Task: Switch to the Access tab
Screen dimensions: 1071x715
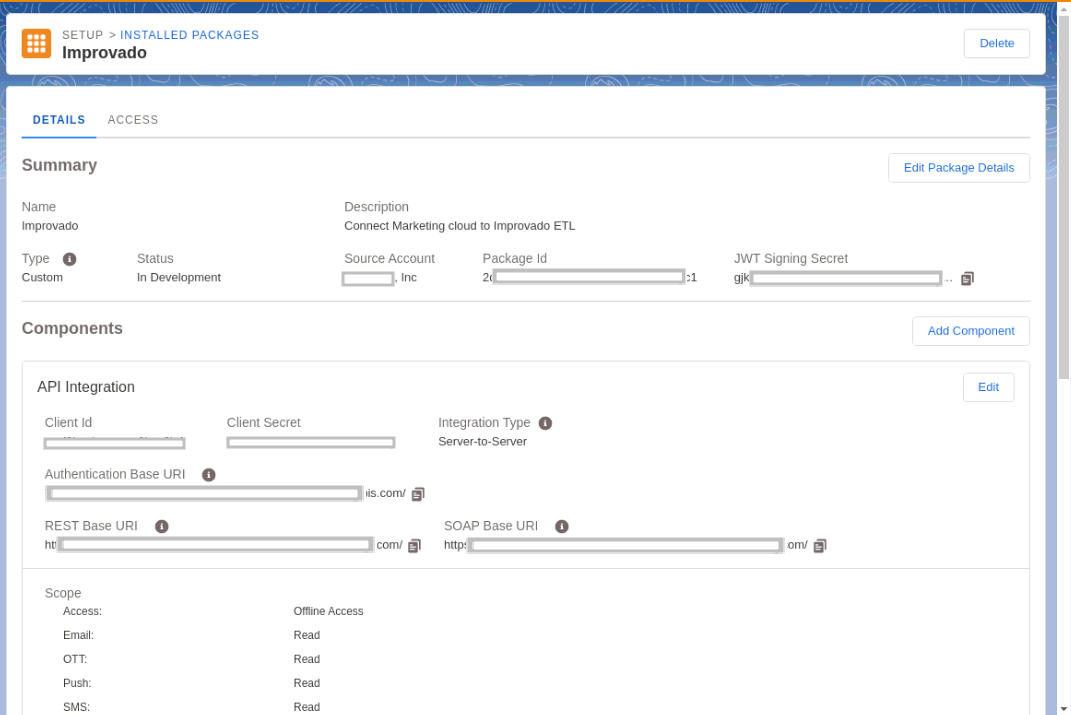Action: pos(132,119)
